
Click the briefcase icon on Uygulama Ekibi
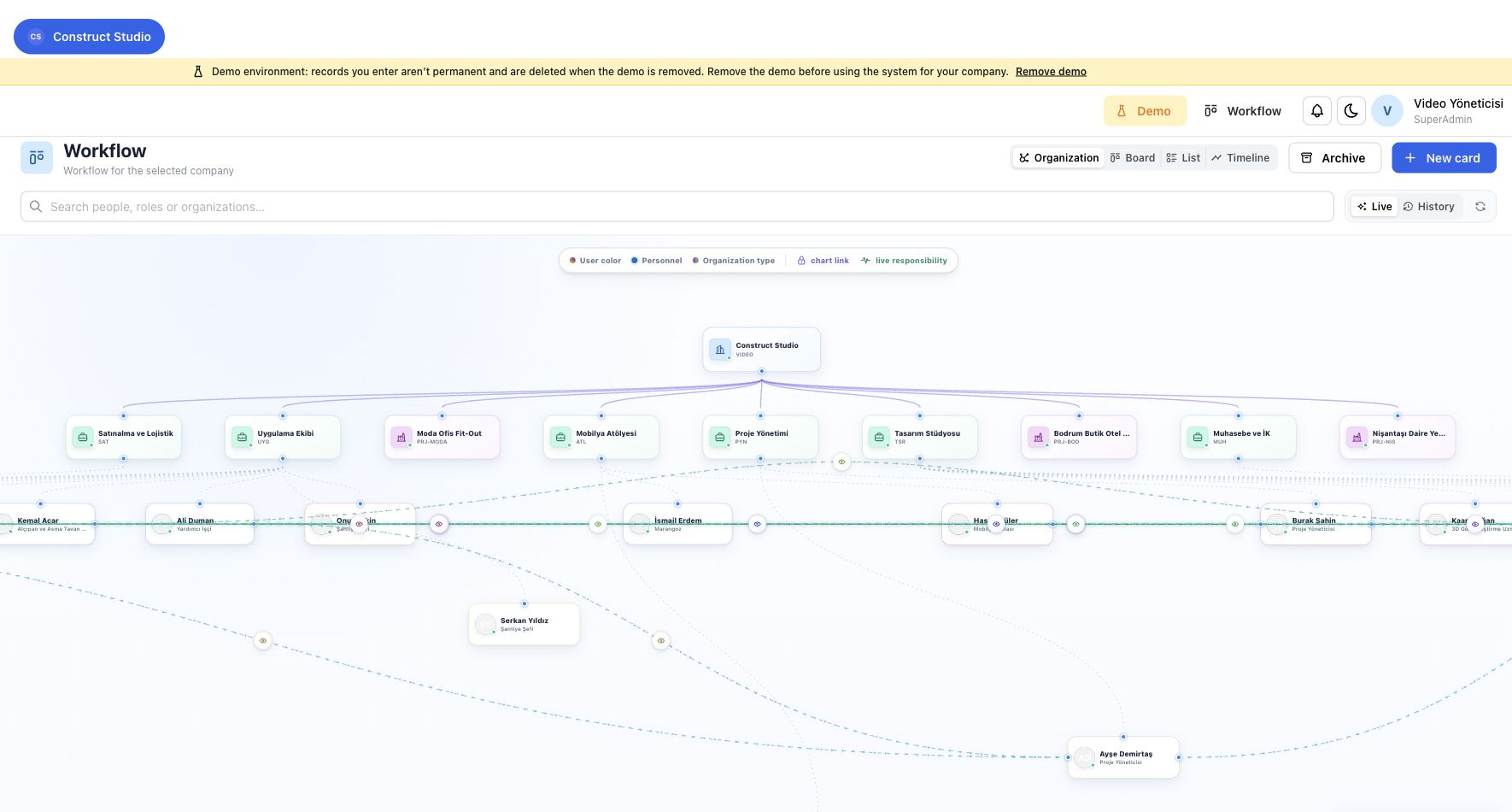click(242, 438)
